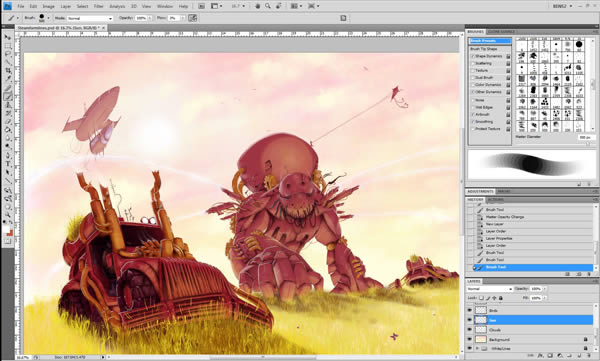This screenshot has width=600, height=361.
Task: Select the Zoom tool in the toolbox
Action: [7, 215]
